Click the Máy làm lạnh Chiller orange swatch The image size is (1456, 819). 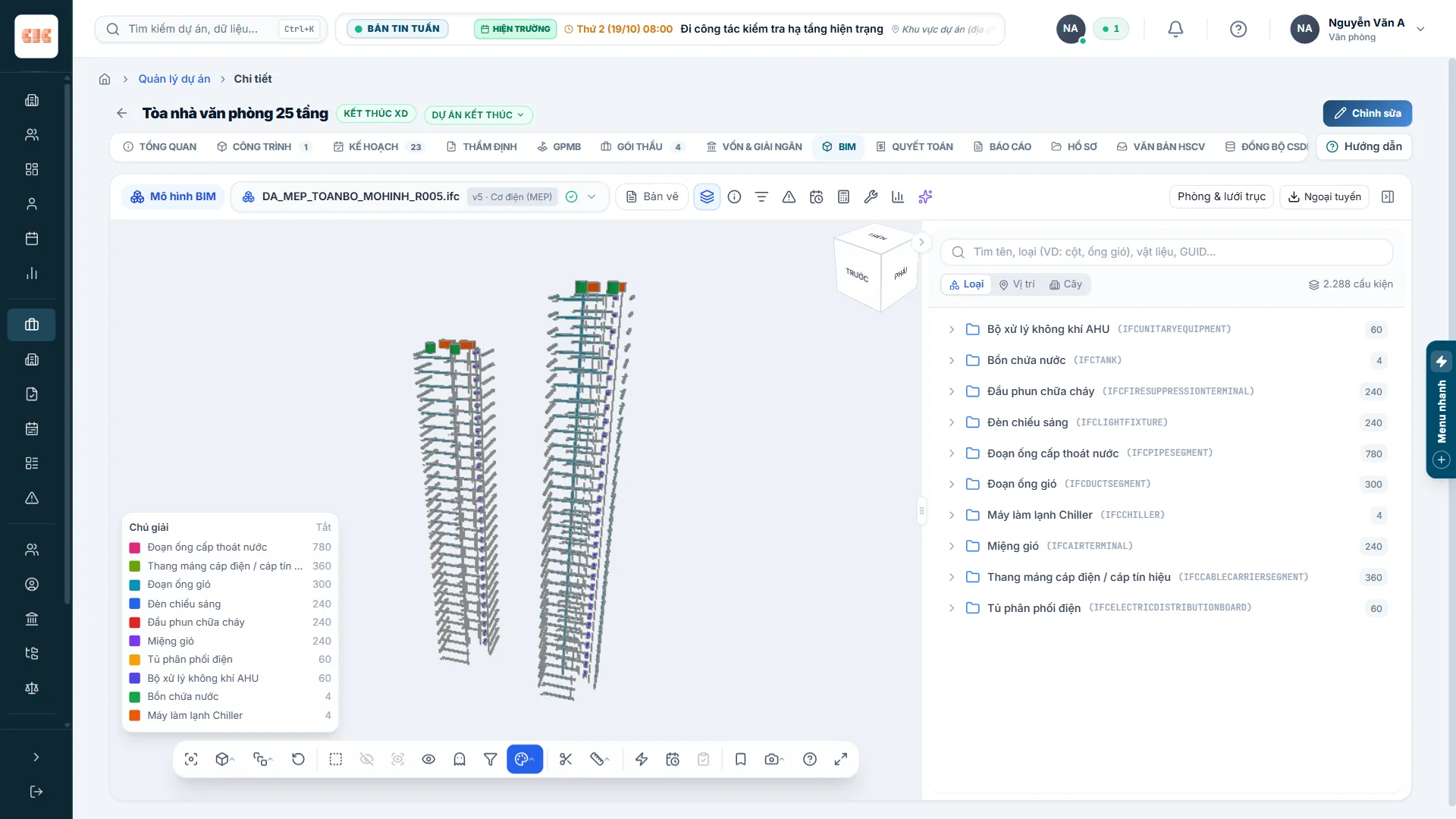click(135, 716)
